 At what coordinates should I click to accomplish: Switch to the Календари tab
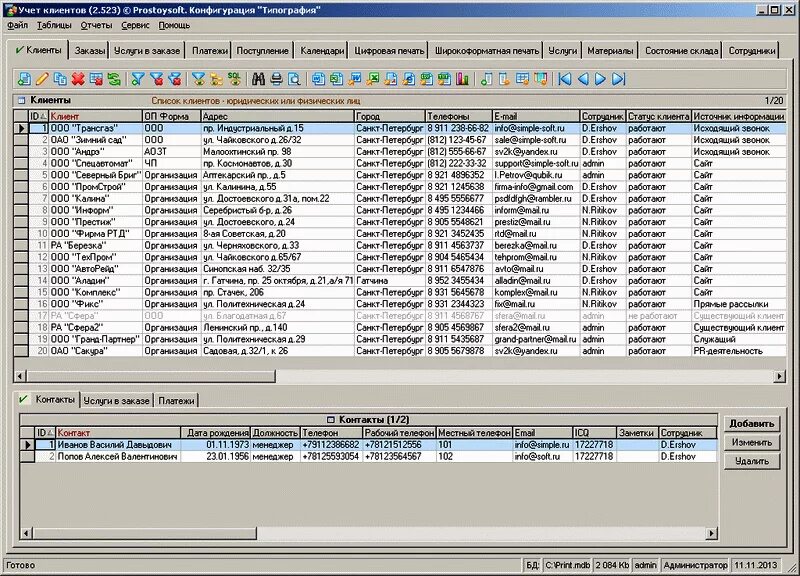[x=322, y=51]
